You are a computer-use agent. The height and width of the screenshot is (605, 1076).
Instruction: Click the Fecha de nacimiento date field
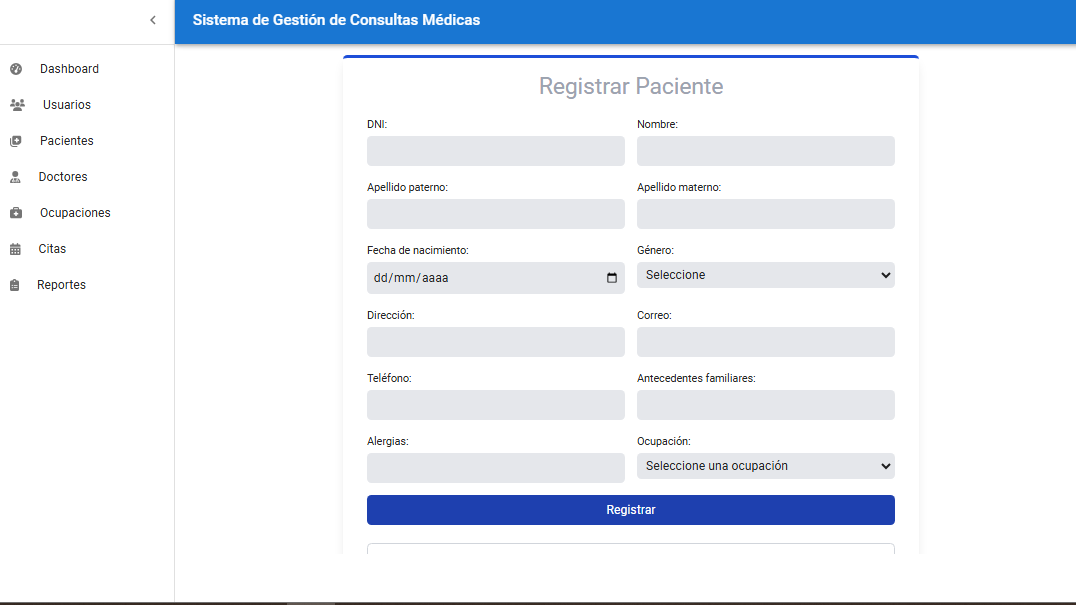point(495,278)
